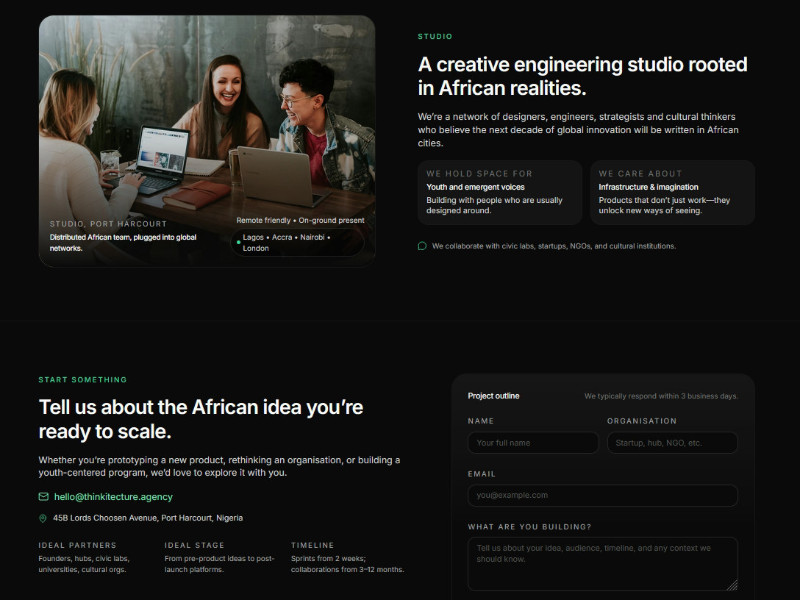
Task: Open the hello@thinkitecture.agency email link
Action: coord(113,496)
